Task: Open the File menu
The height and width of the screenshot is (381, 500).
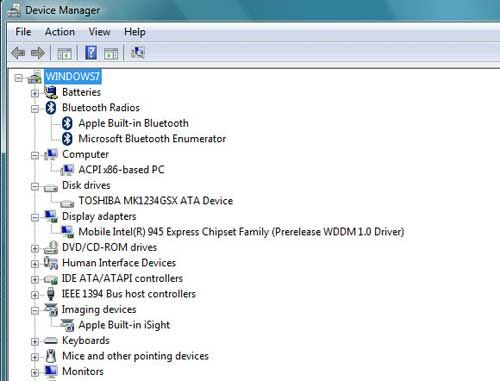Action: click(x=23, y=32)
